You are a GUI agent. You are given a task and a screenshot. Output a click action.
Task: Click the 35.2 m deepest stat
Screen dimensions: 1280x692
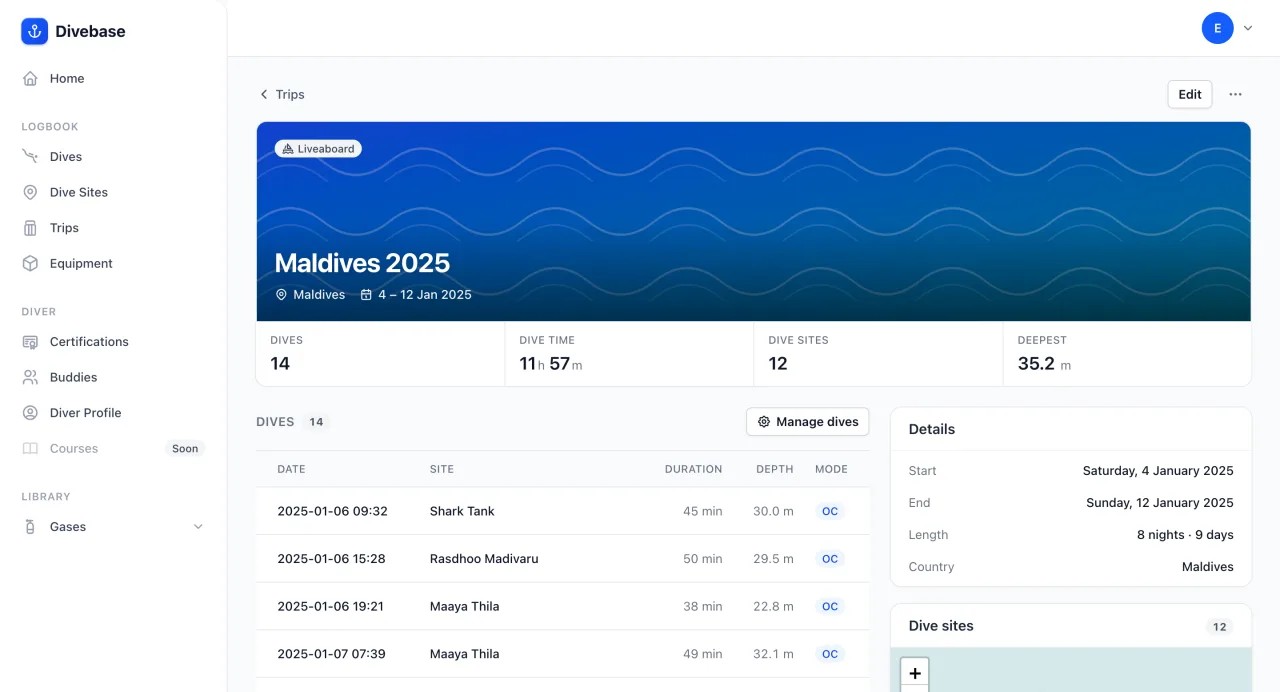[x=1044, y=364]
